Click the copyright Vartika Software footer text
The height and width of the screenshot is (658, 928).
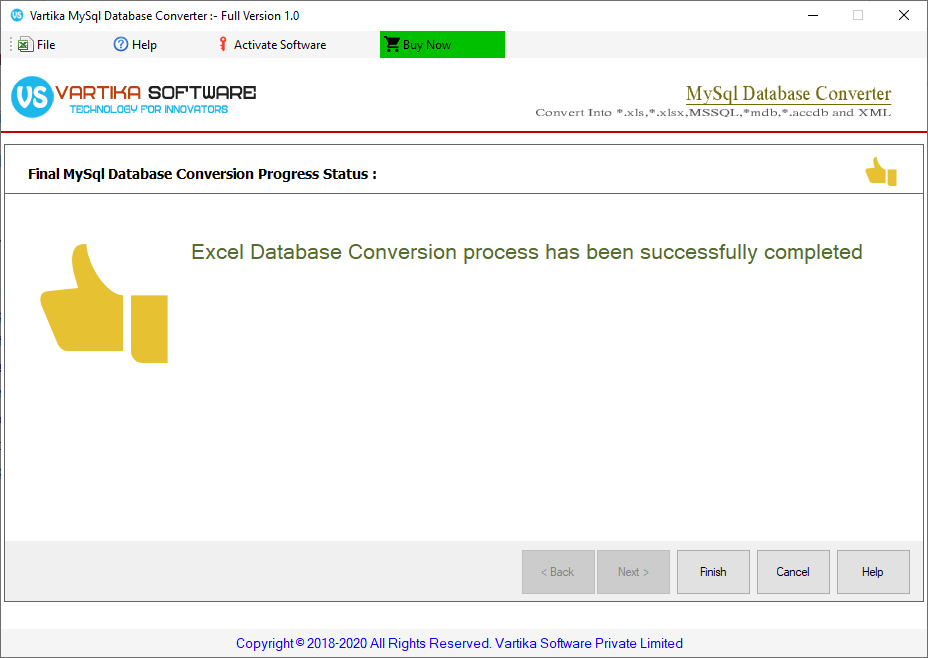point(459,643)
